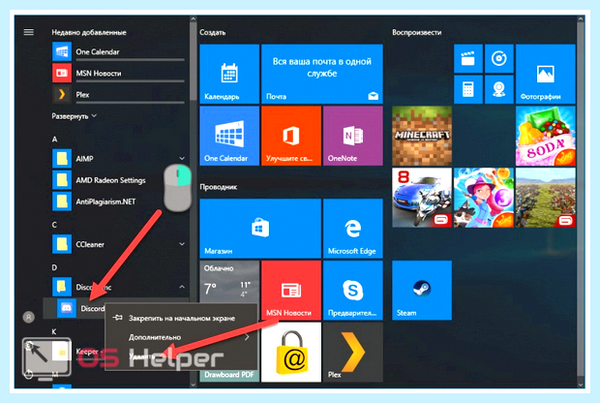Open the Calculator small tile
This screenshot has height=403, width=600.
coord(468,90)
